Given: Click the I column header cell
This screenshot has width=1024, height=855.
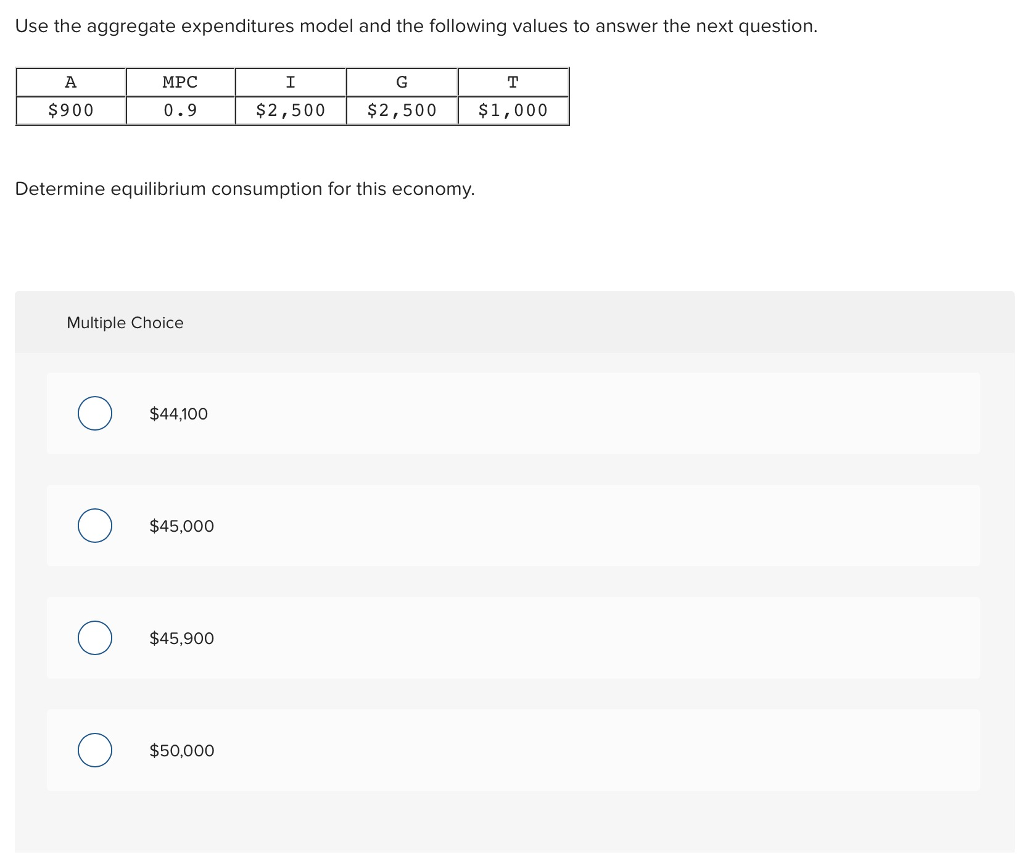Looking at the screenshot, I should (290, 82).
